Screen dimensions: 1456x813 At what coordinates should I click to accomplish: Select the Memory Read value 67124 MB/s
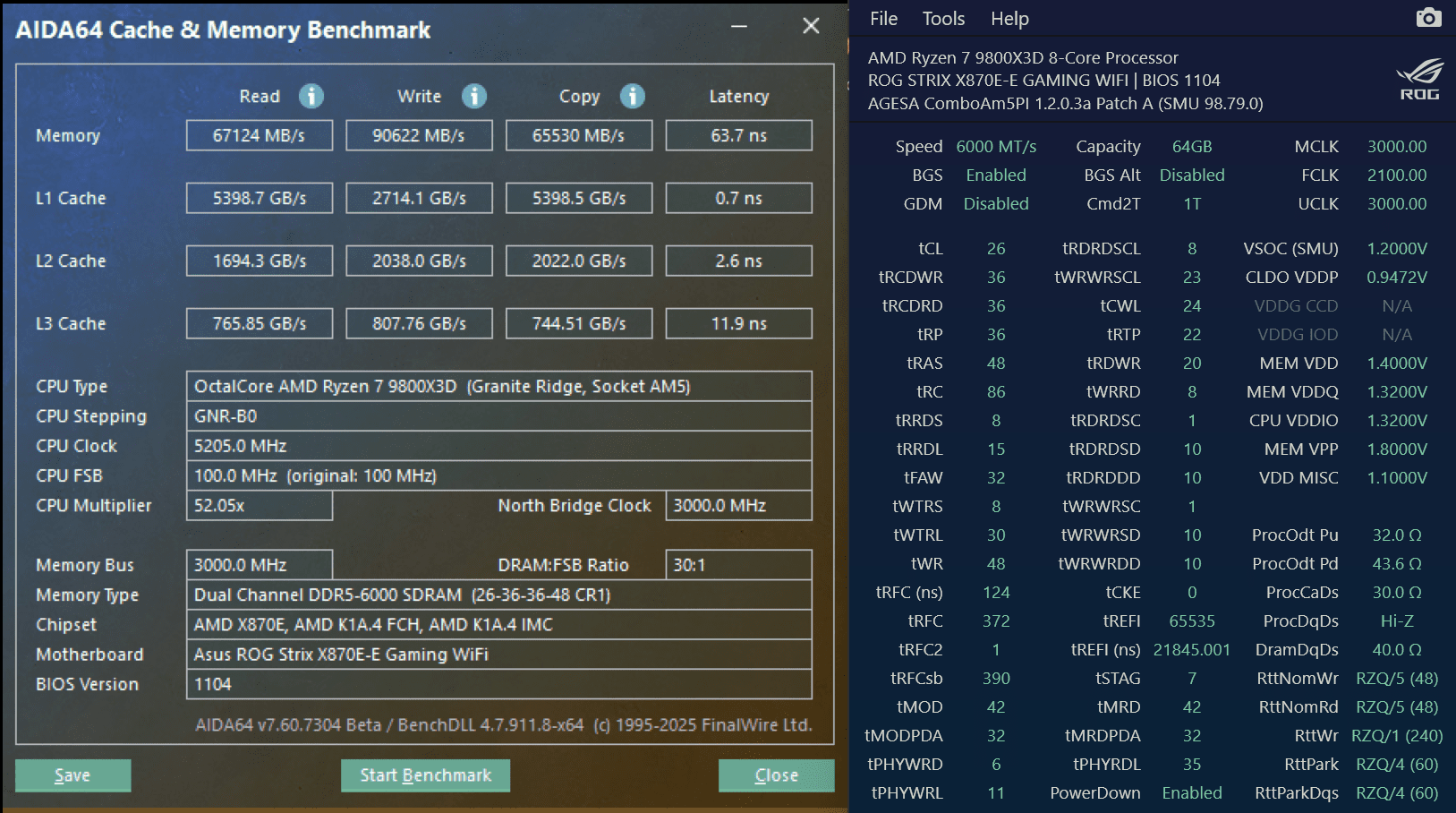pyautogui.click(x=260, y=135)
